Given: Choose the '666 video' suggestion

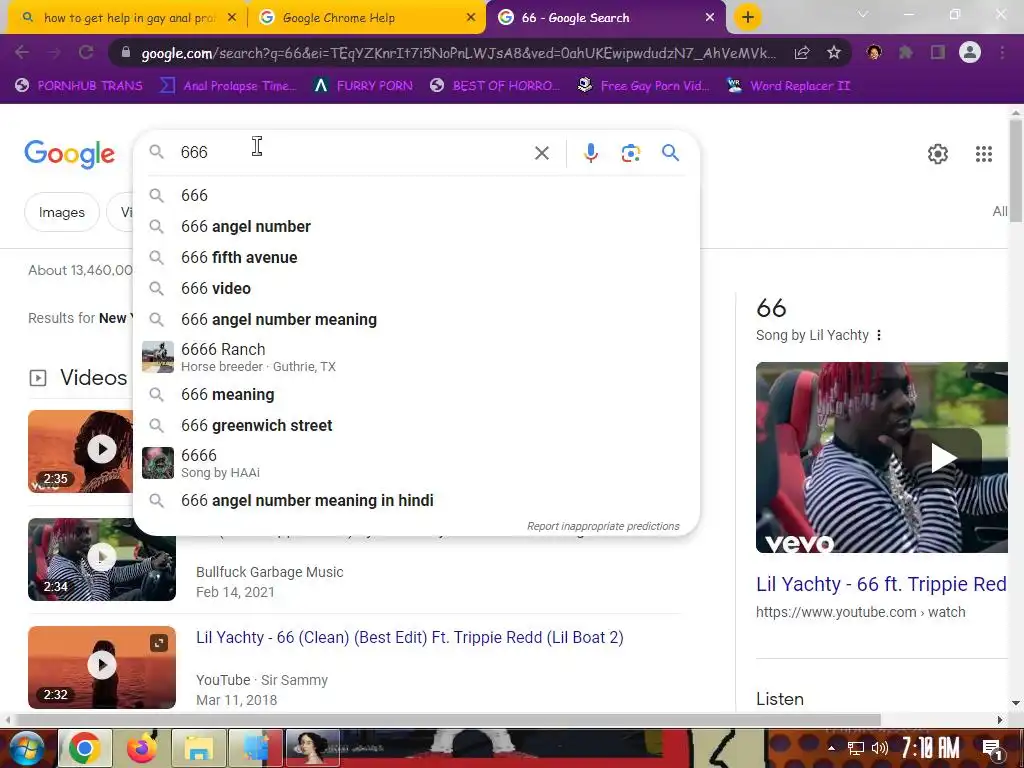Looking at the screenshot, I should (x=416, y=288).
